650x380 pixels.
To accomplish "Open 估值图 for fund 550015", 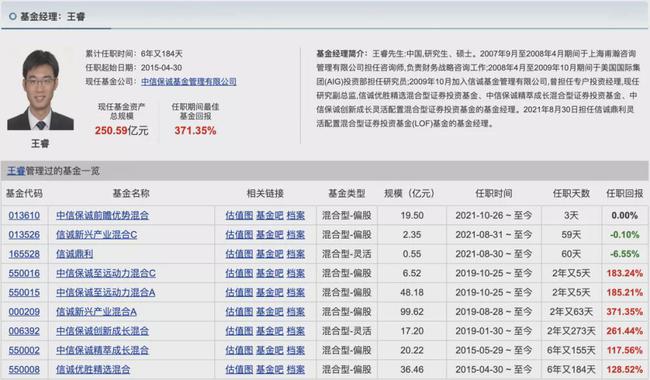I will point(239,293).
